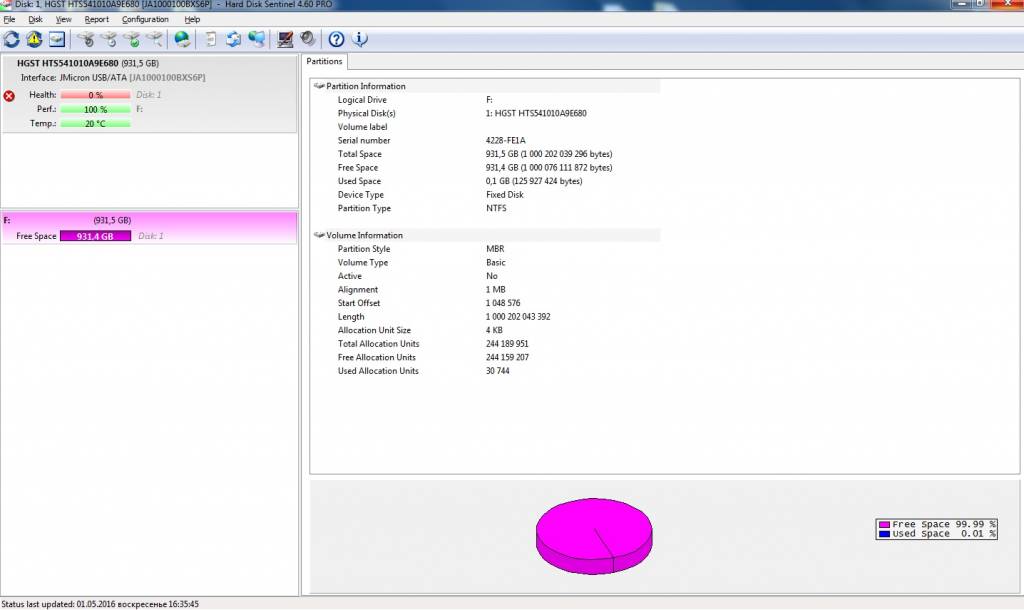Open Help via the question mark icon
This screenshot has height=610, width=1024.
click(x=336, y=39)
